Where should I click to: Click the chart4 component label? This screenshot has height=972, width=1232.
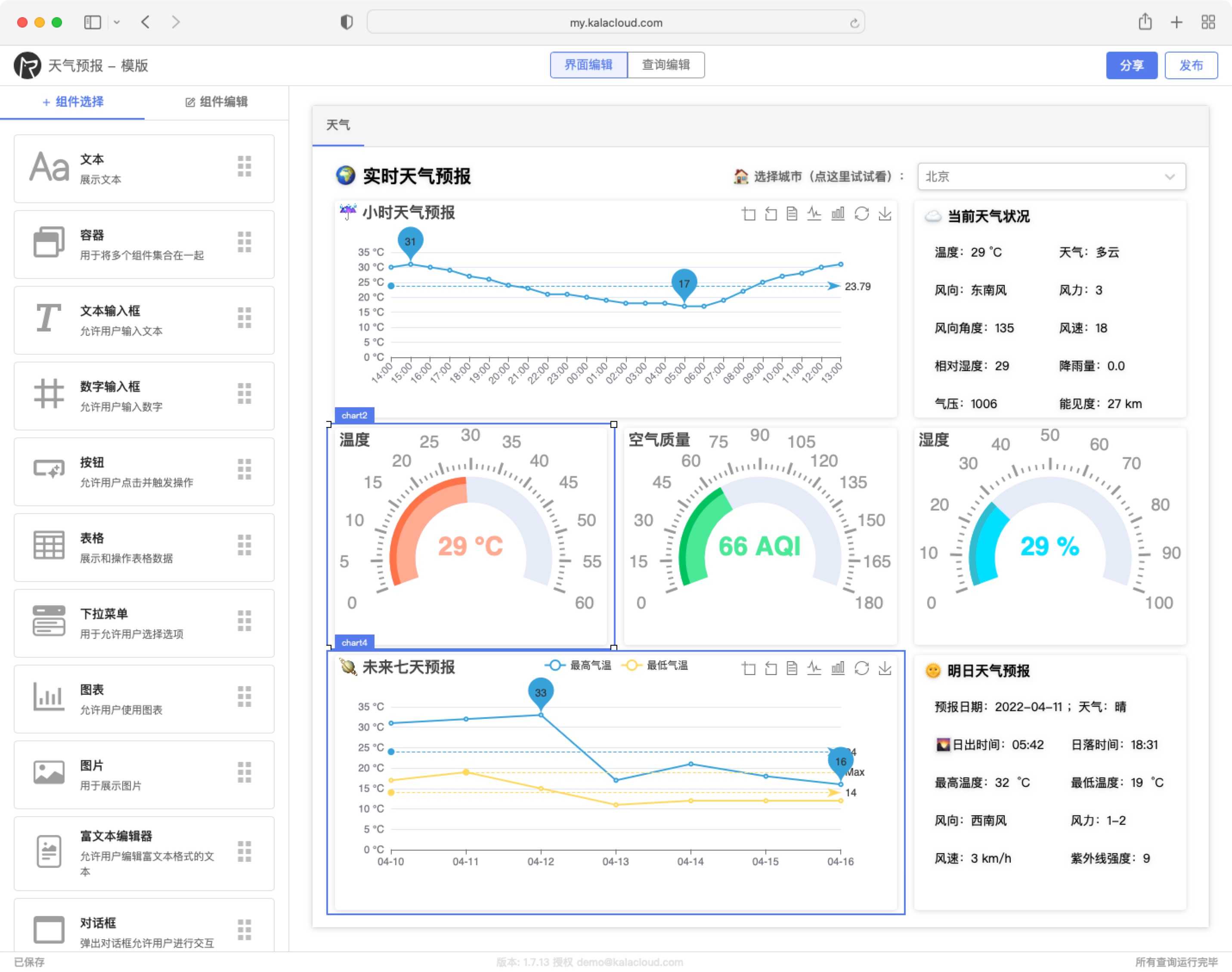point(355,643)
